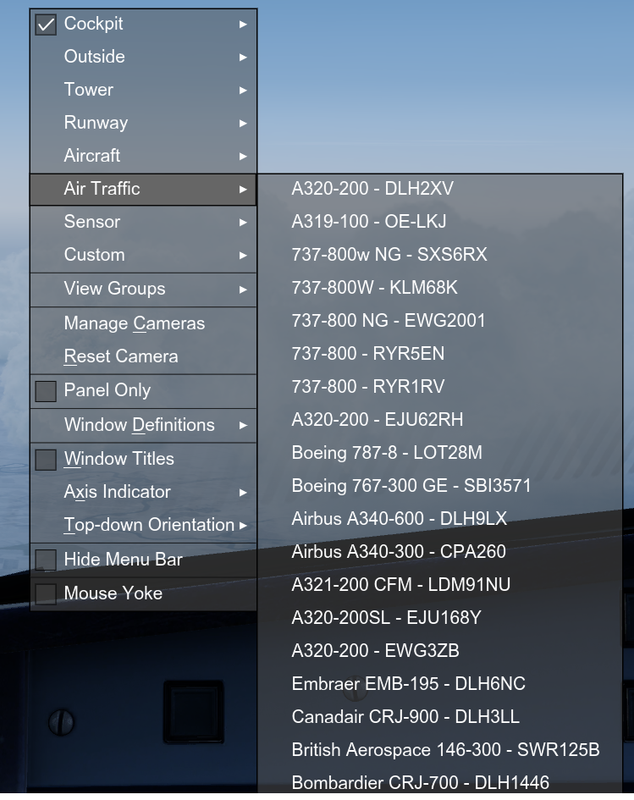Expand the Custom submenu arrow
This screenshot has height=800, width=634.
coord(243,255)
